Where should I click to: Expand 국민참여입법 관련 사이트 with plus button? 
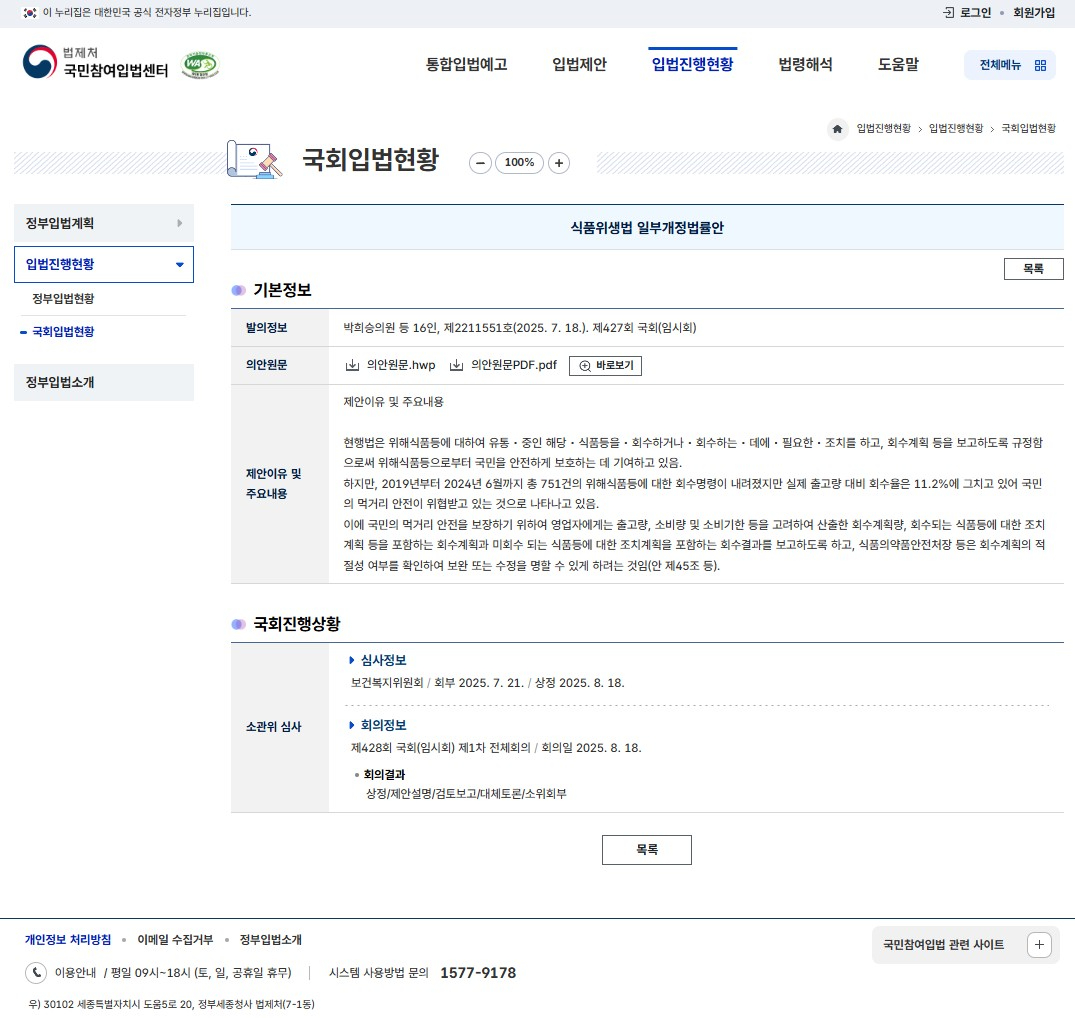(1039, 944)
